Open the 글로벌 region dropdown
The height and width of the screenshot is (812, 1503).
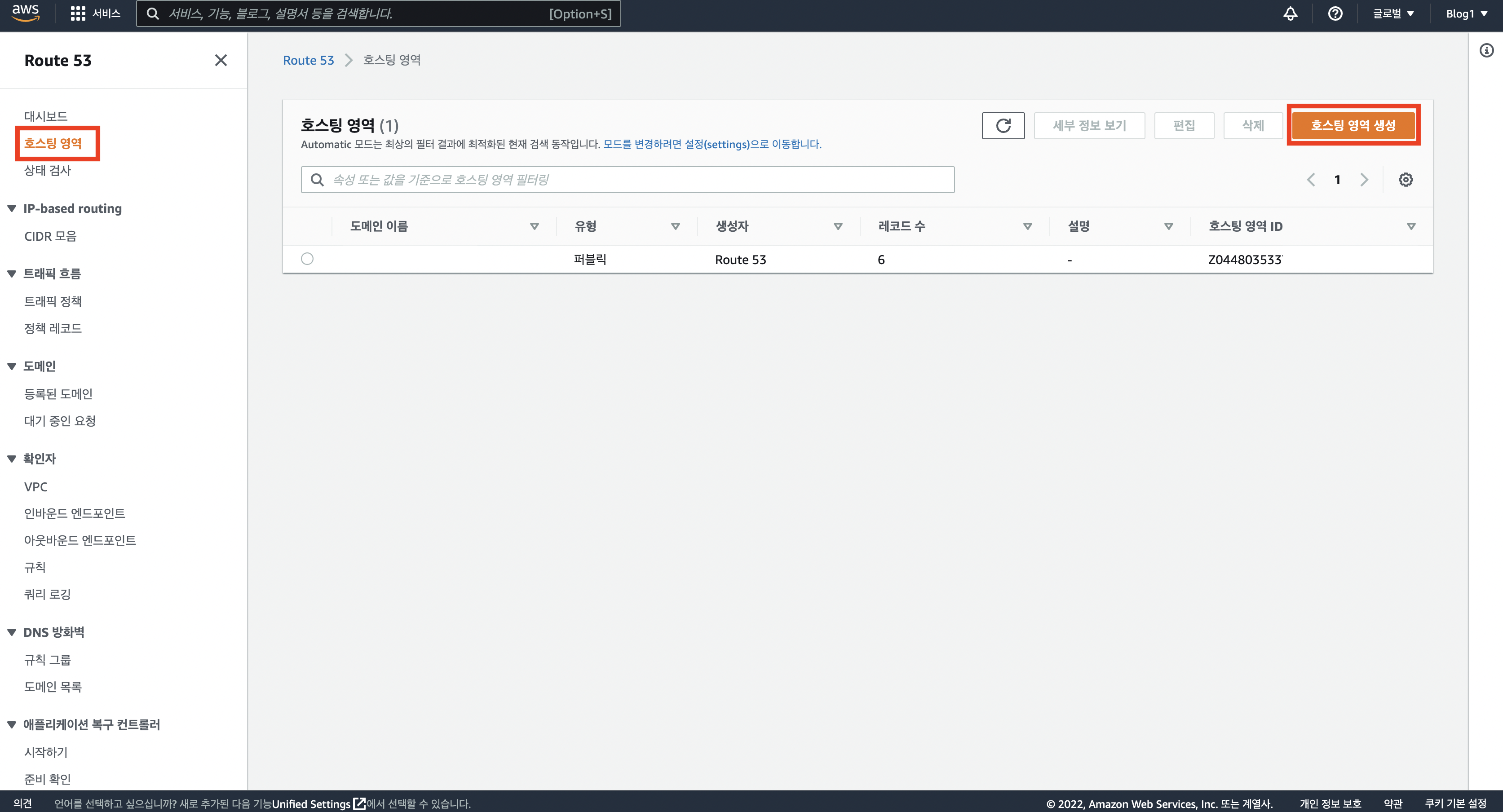tap(1393, 13)
